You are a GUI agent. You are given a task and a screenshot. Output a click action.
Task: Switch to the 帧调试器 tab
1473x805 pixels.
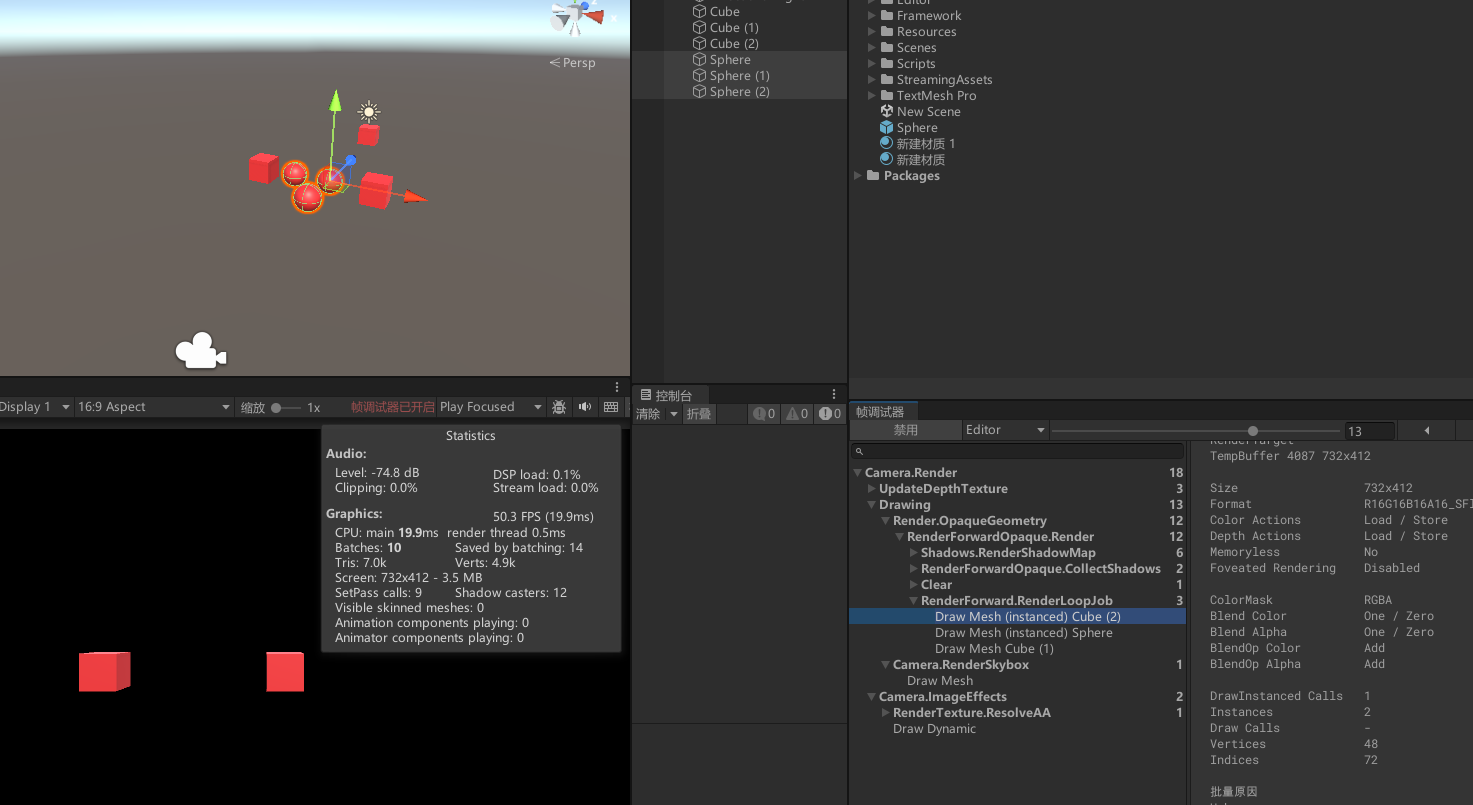point(880,412)
